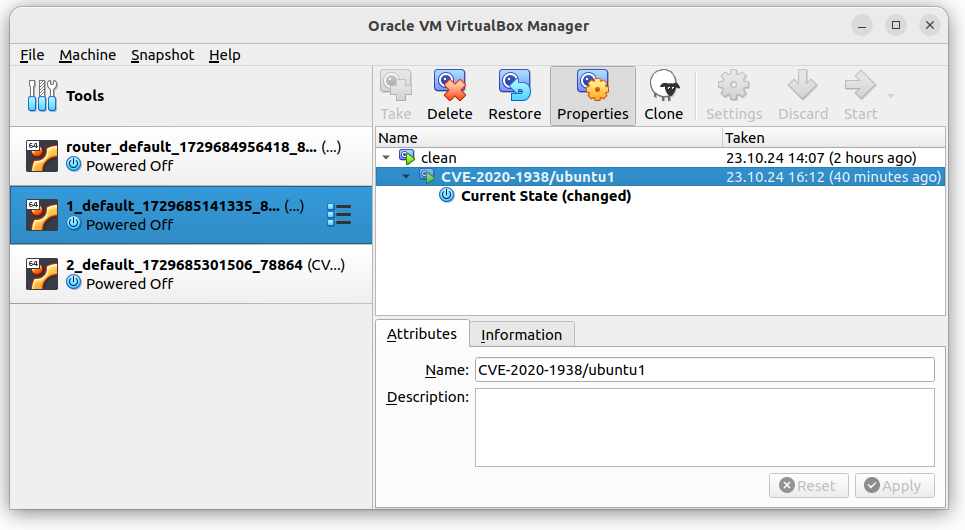The height and width of the screenshot is (530, 965).
Task: Open the Tools section
Action: click(191, 96)
